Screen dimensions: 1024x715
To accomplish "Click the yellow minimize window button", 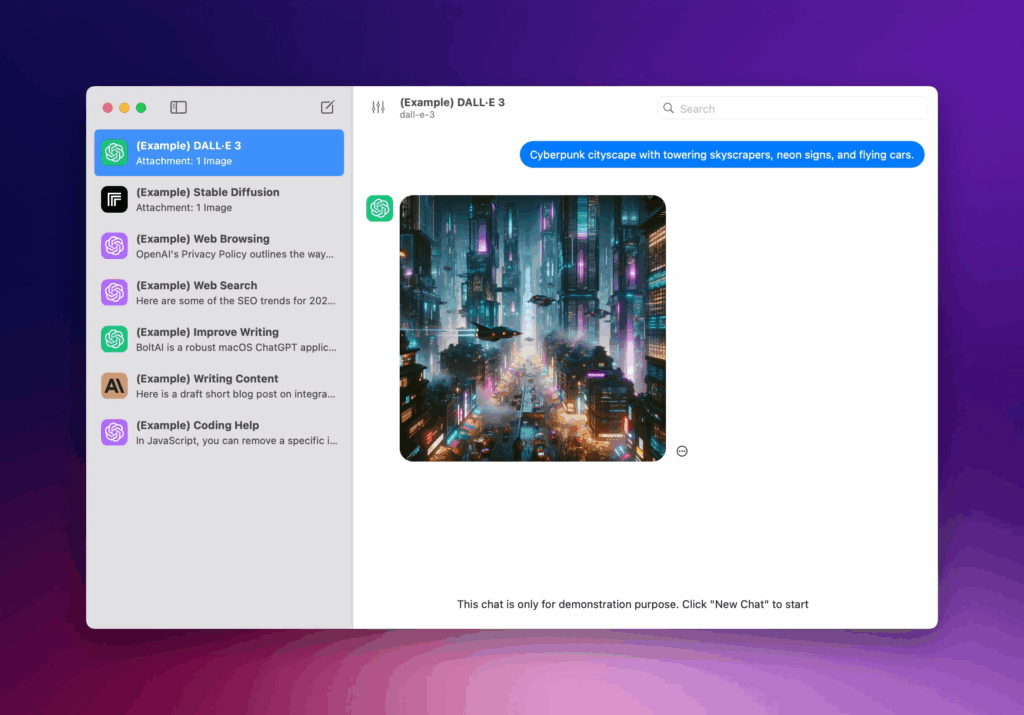I will tap(124, 108).
